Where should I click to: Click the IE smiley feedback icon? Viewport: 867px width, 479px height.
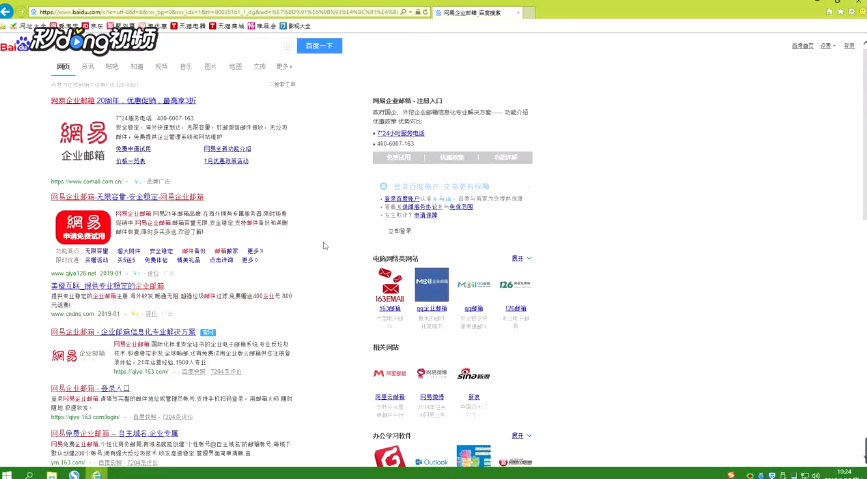[x=863, y=12]
